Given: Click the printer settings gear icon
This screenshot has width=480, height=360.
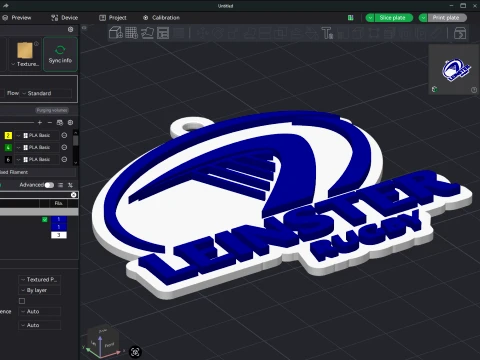Looking at the screenshot, I should coord(70,29).
